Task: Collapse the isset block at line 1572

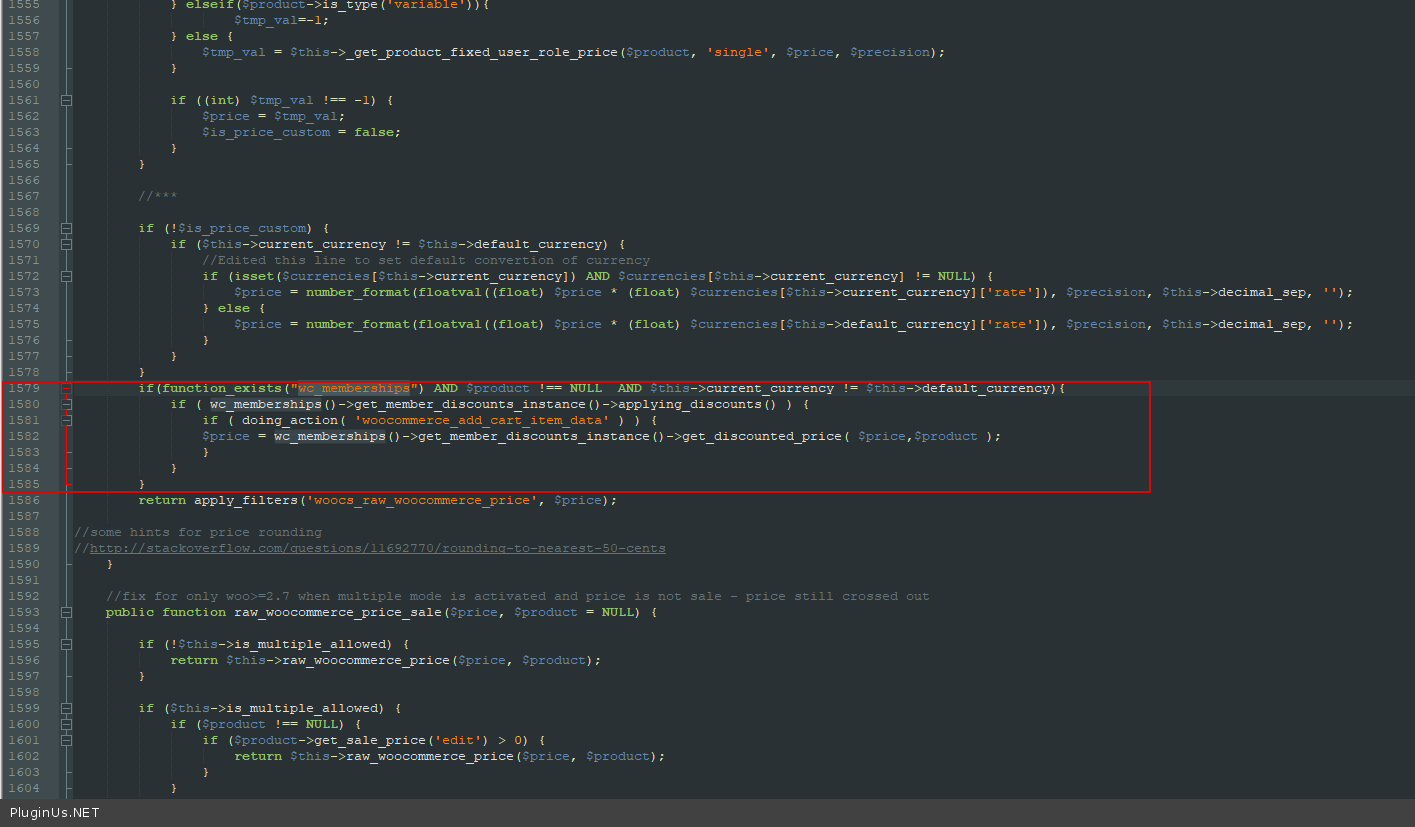Action: pos(66,276)
